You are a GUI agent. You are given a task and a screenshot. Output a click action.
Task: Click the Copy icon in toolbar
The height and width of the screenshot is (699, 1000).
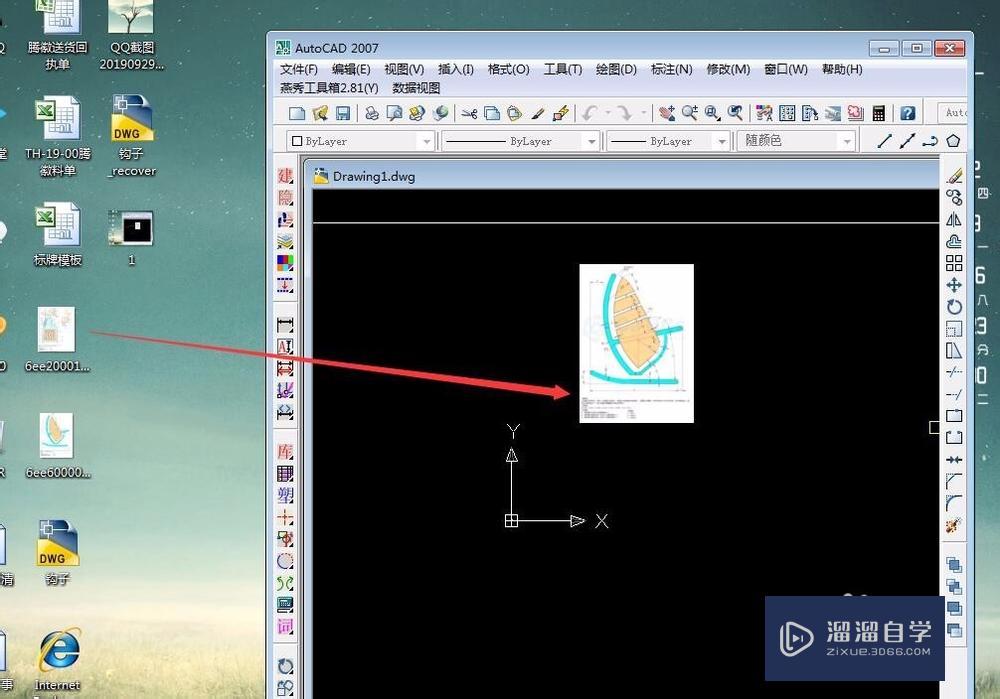pyautogui.click(x=492, y=114)
